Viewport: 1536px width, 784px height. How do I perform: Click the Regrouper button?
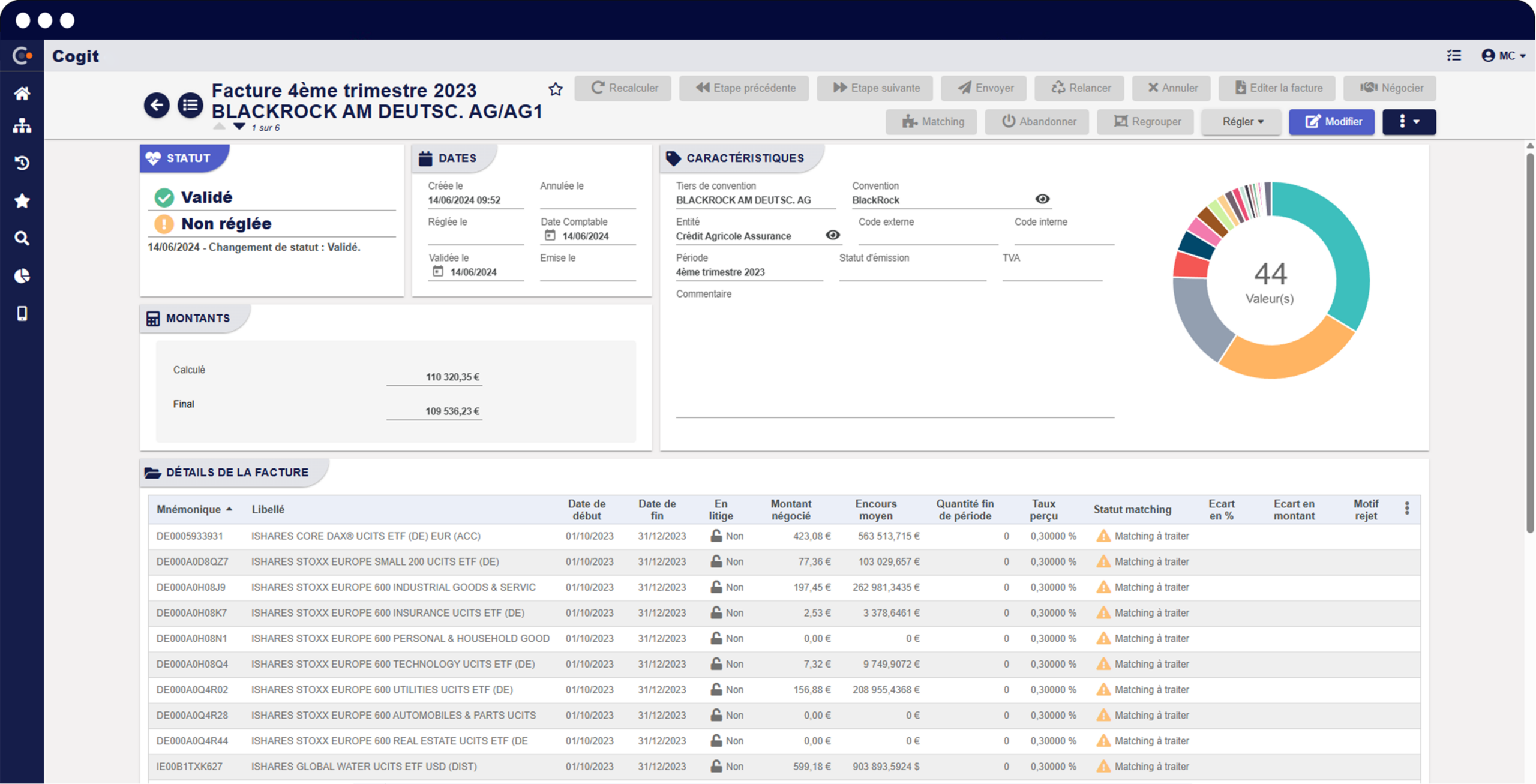tap(1145, 122)
